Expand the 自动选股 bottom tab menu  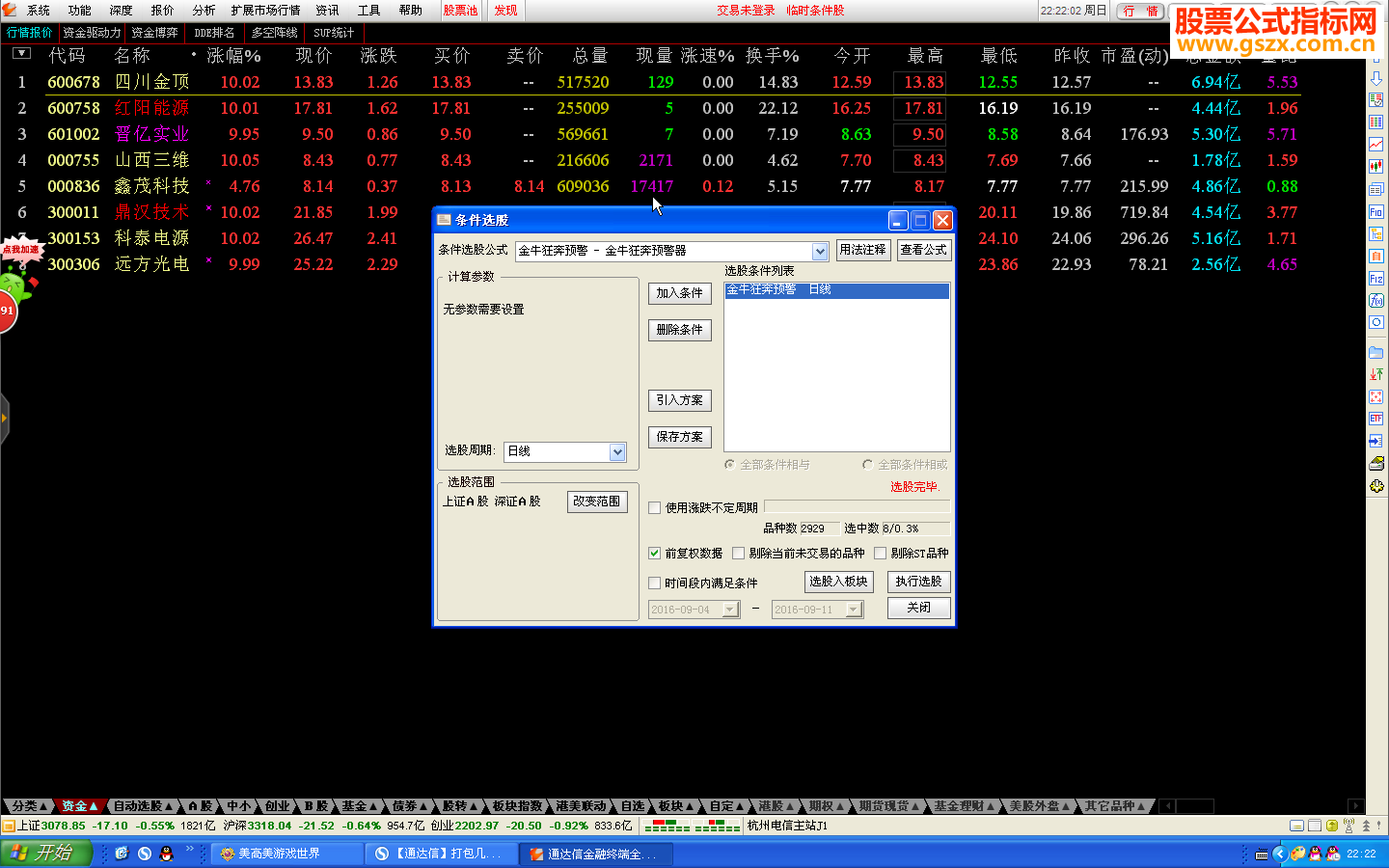click(143, 806)
